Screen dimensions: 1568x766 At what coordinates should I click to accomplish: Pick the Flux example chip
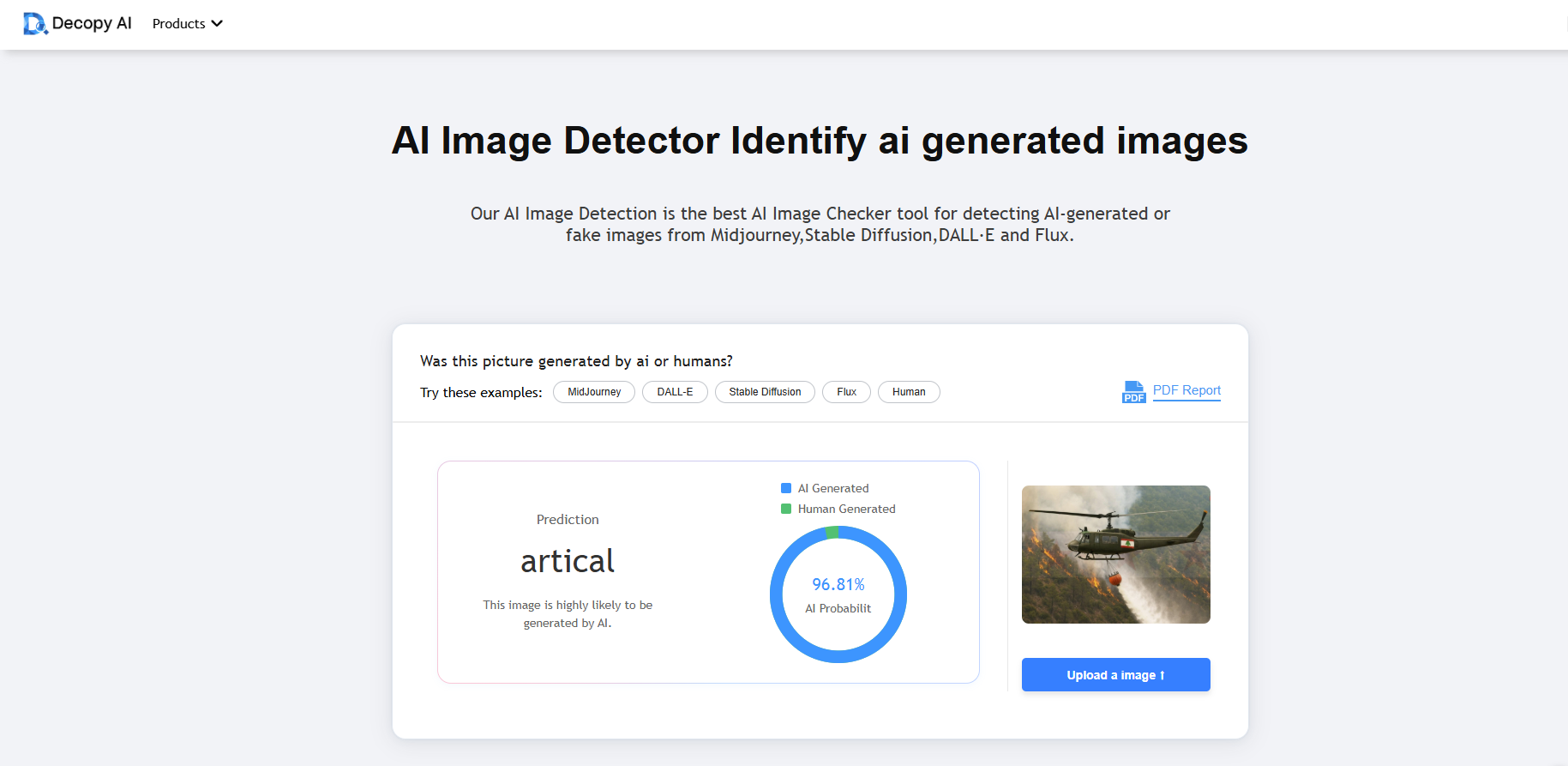click(x=846, y=392)
